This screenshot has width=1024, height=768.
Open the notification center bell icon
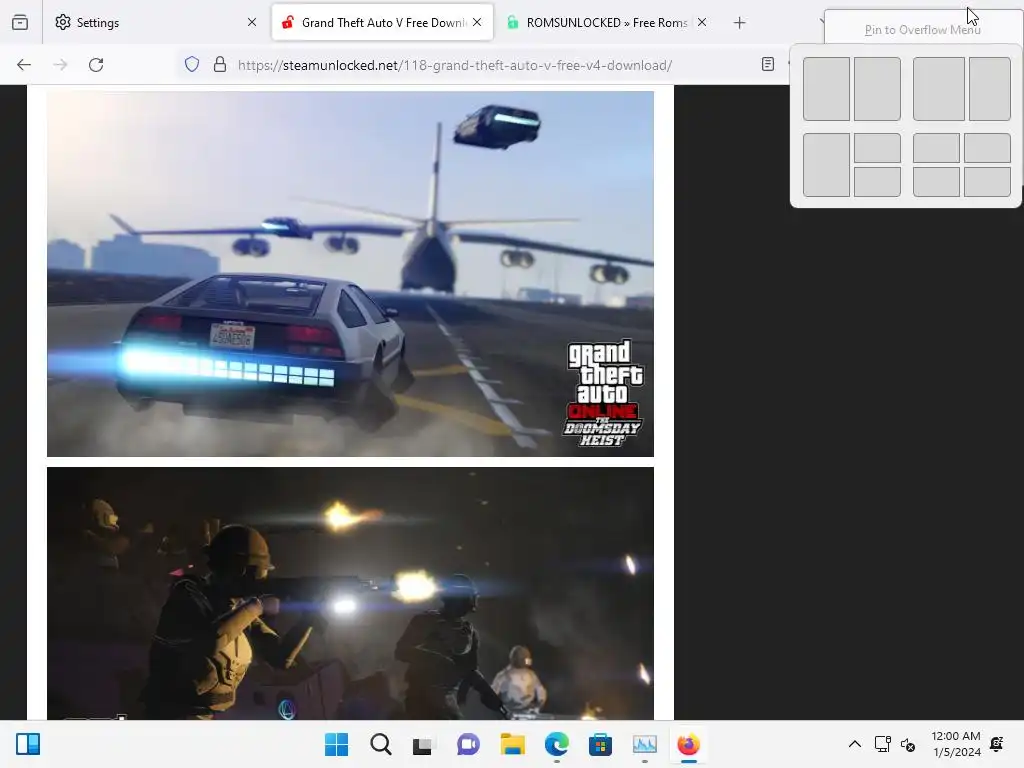(x=997, y=744)
